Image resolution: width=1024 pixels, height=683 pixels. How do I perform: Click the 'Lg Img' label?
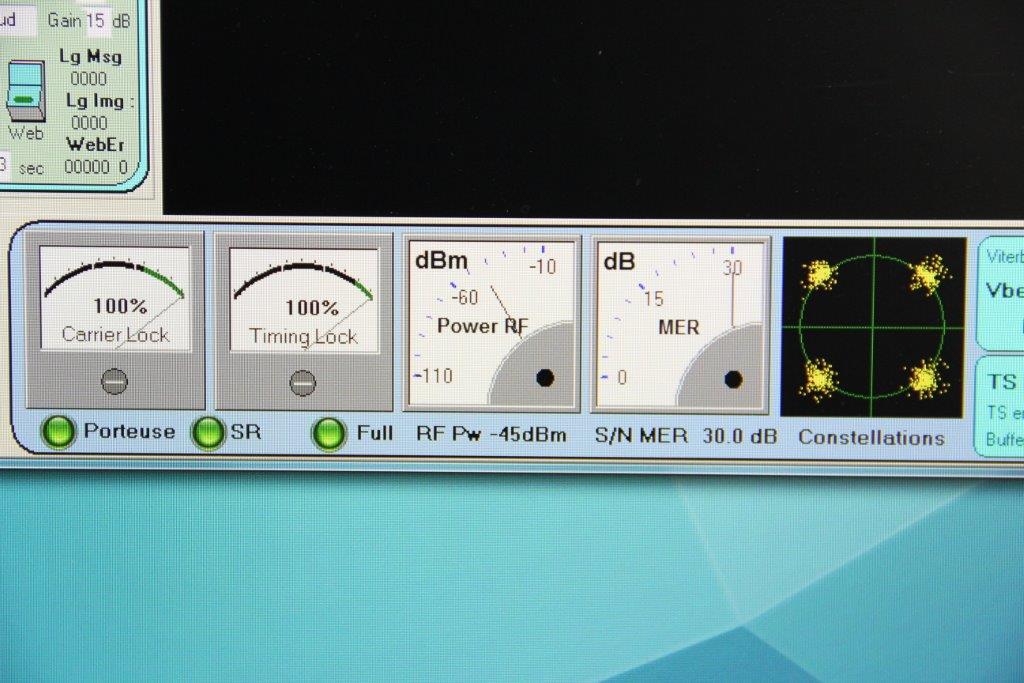pyautogui.click(x=95, y=101)
